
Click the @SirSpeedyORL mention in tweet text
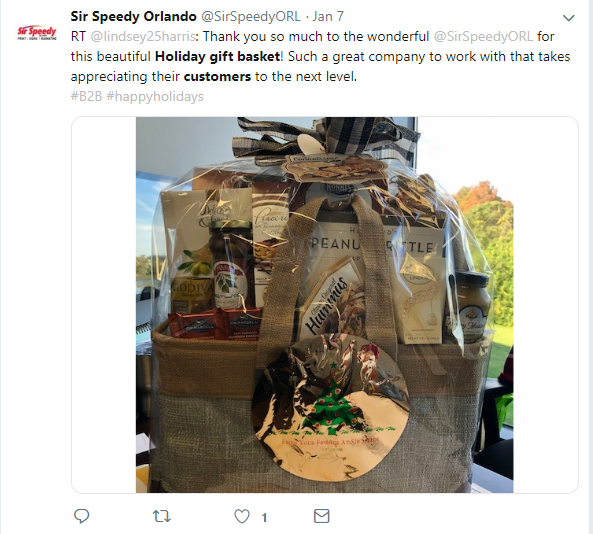click(483, 37)
